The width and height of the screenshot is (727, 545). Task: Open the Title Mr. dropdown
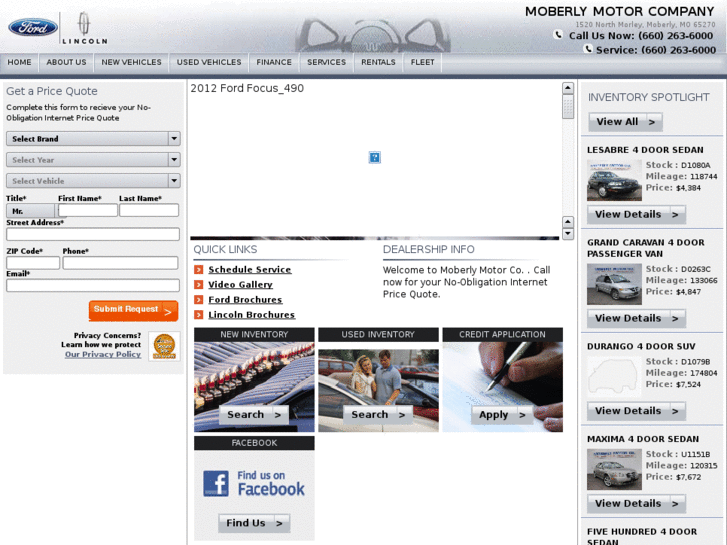coord(31,211)
